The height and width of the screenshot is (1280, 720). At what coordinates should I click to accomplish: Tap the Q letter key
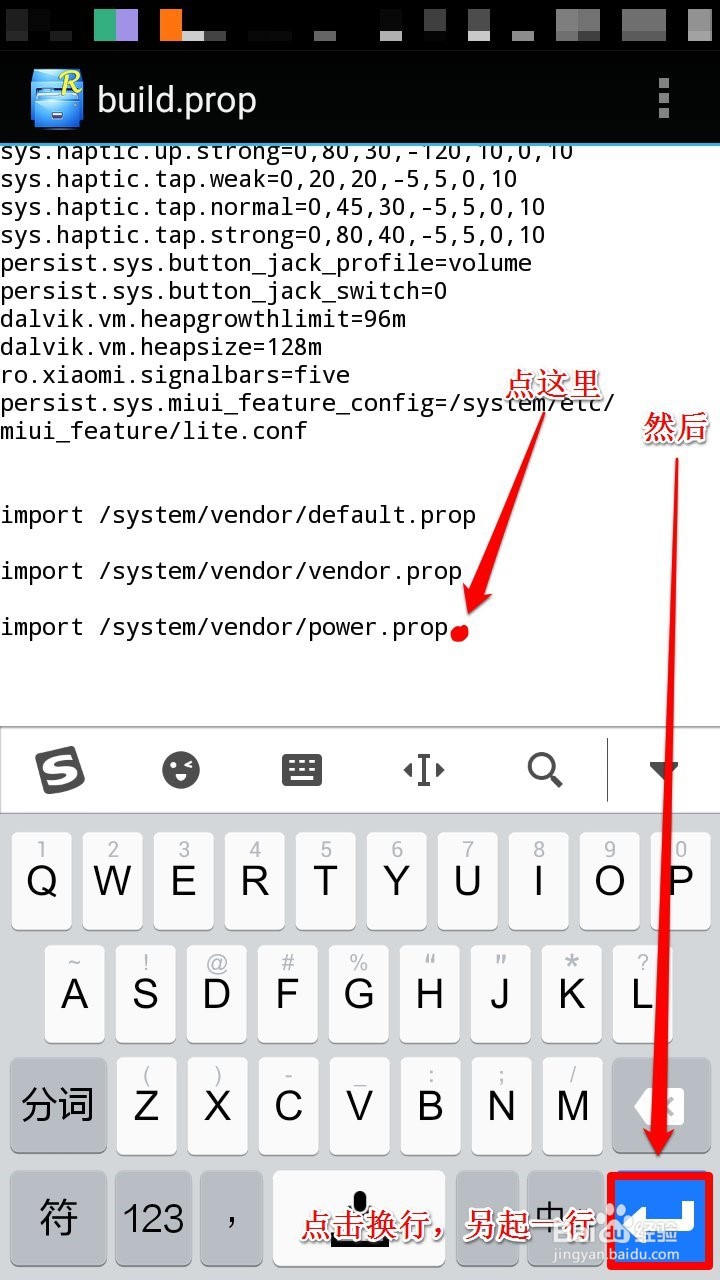(41, 880)
